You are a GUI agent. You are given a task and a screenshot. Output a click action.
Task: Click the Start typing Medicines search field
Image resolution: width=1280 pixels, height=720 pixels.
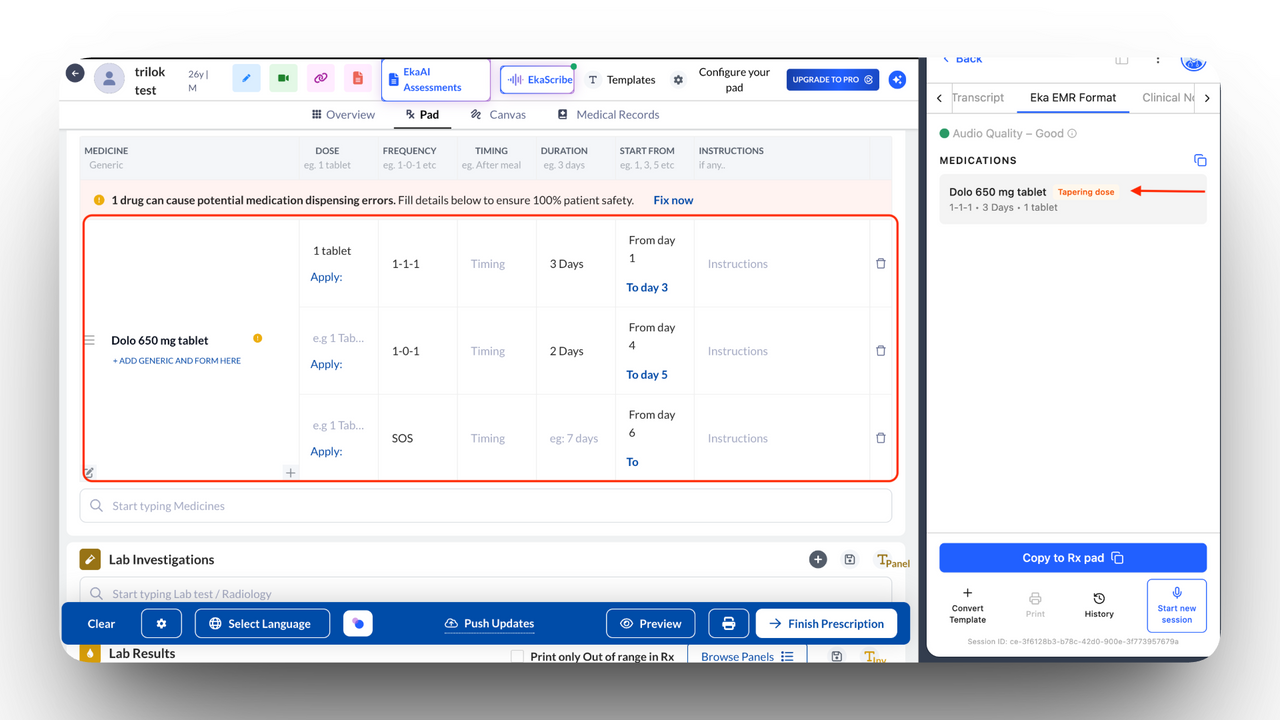485,506
